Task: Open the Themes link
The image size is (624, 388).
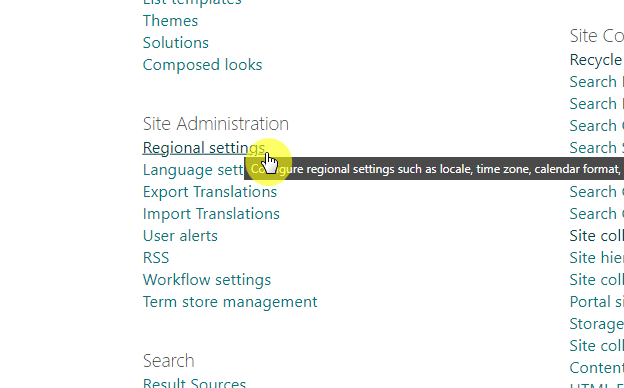Action: pos(170,21)
